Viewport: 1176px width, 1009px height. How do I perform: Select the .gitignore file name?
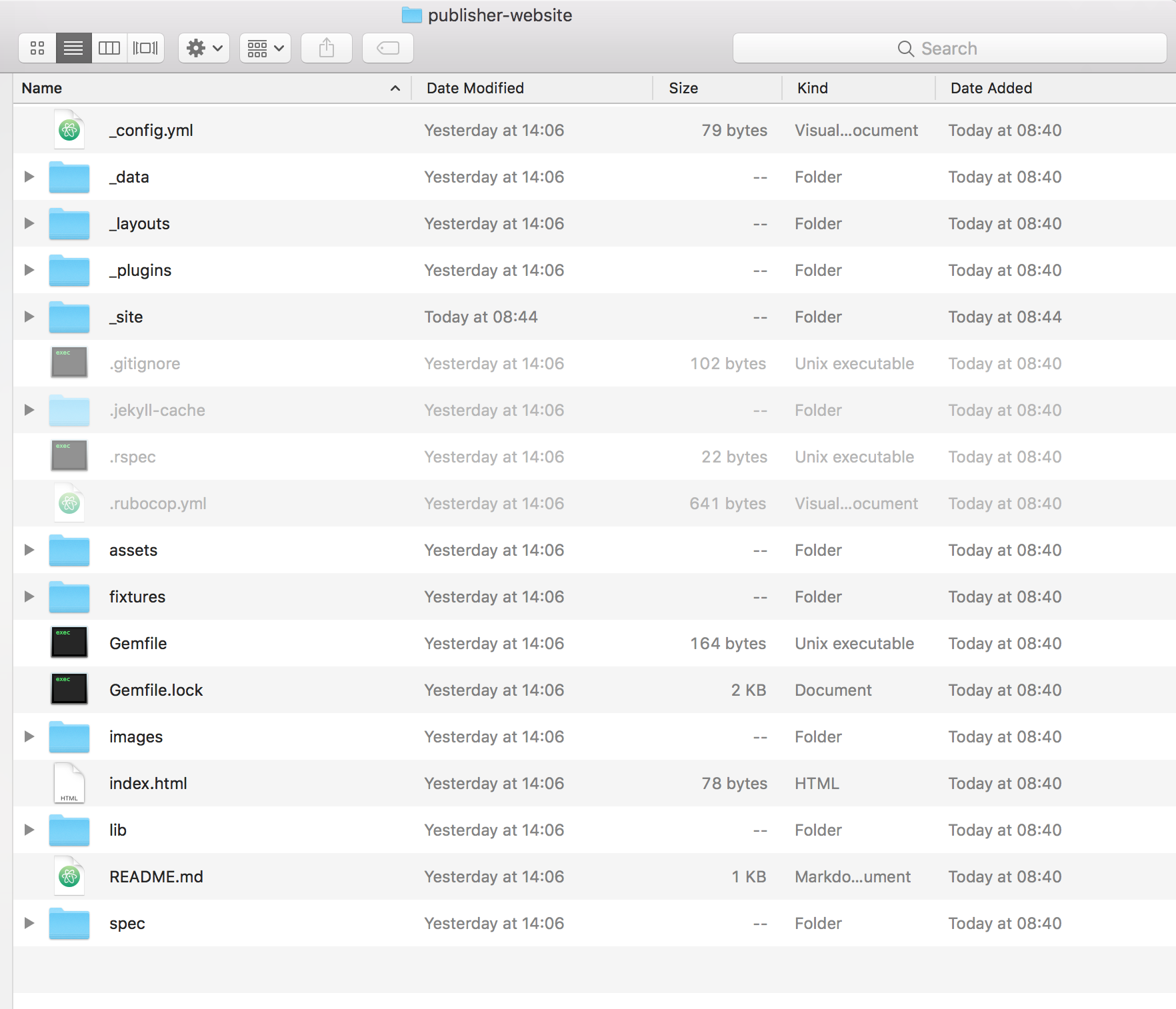(x=145, y=364)
